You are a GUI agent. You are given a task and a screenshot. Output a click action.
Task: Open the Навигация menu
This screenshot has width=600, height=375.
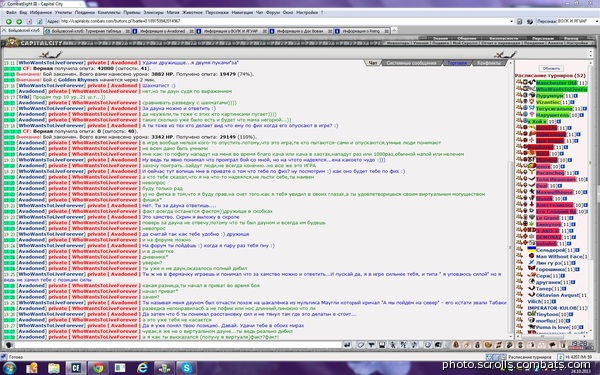coord(242,12)
